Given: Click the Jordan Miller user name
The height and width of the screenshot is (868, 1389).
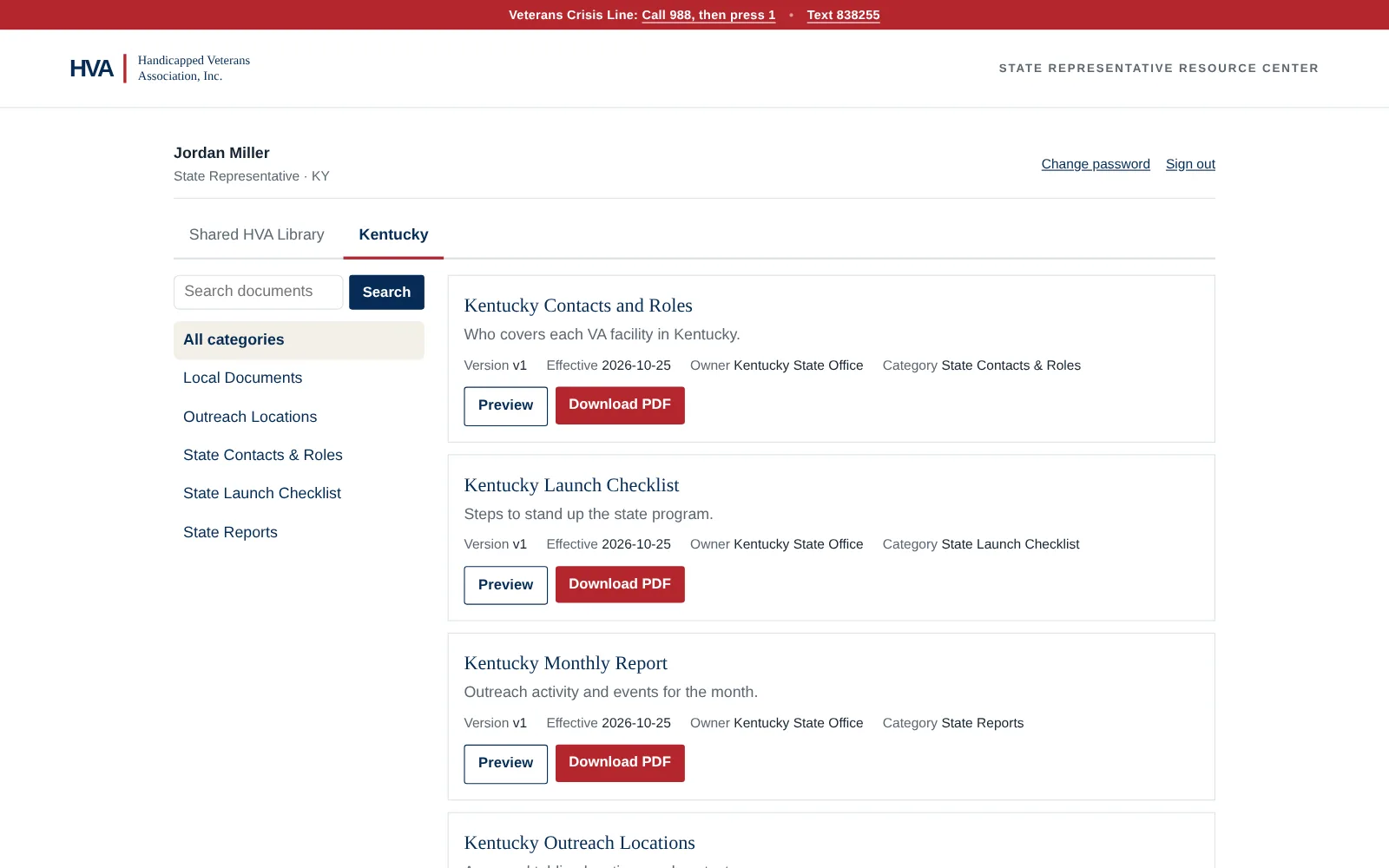Looking at the screenshot, I should pyautogui.click(x=221, y=153).
